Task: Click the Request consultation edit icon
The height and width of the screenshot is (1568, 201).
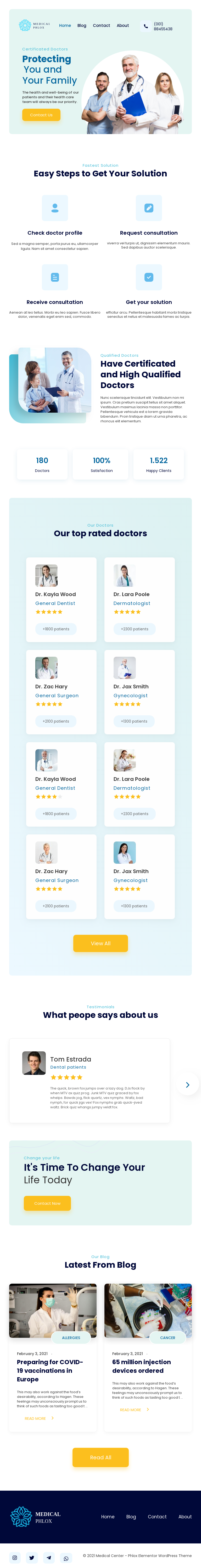Action: tap(149, 208)
